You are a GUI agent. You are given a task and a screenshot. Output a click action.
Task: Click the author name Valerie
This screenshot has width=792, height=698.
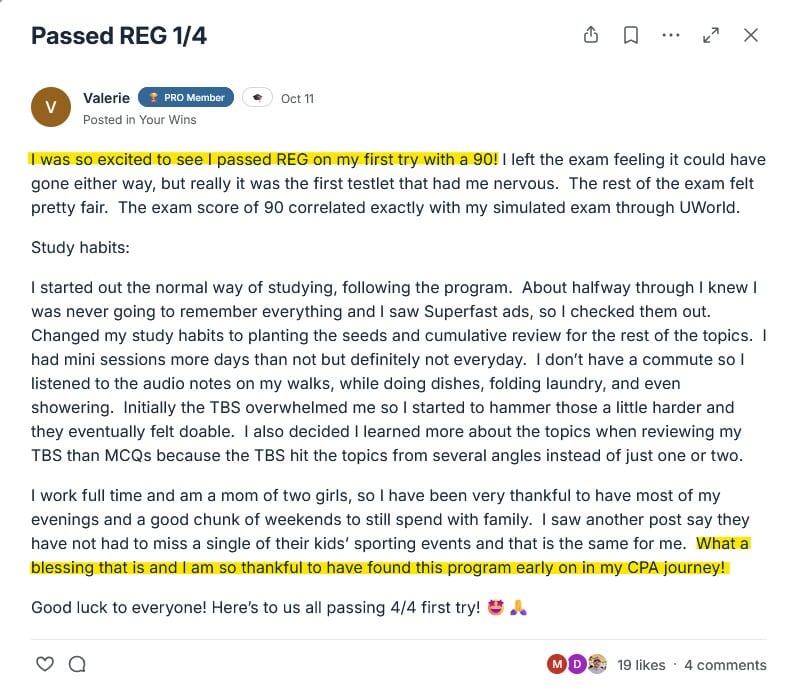[x=105, y=98]
